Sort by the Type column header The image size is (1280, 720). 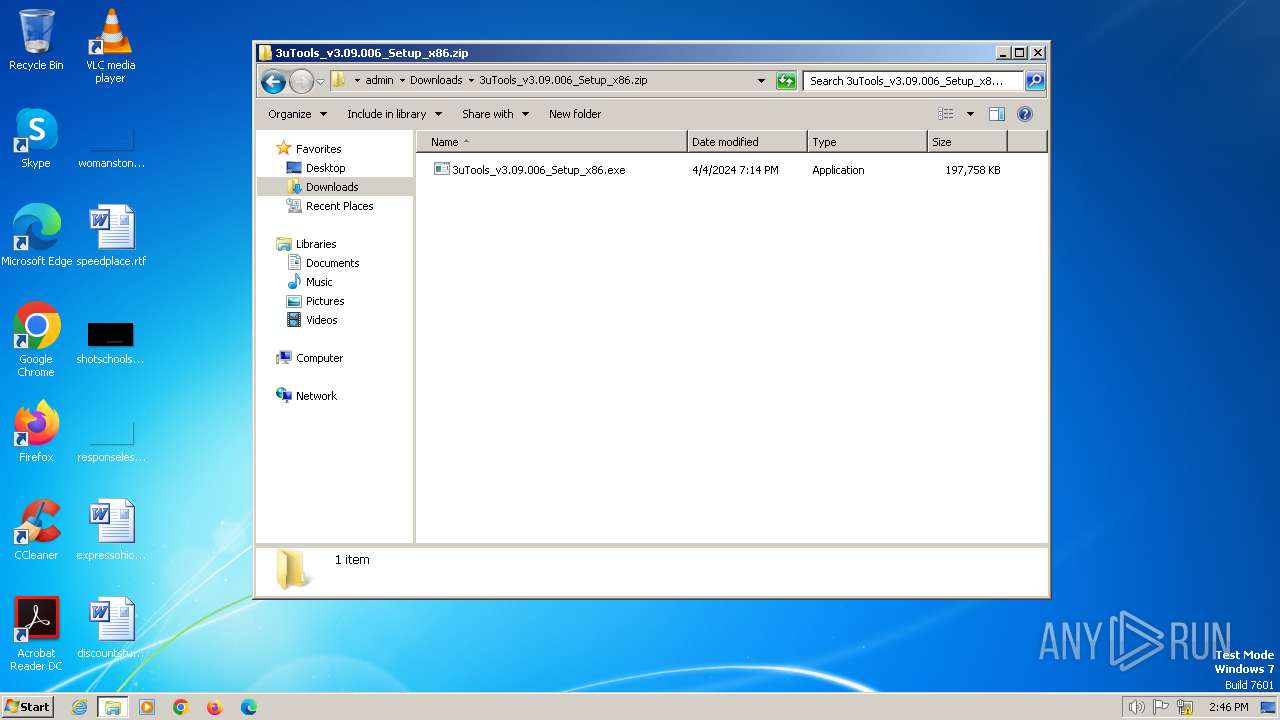[x=867, y=142]
